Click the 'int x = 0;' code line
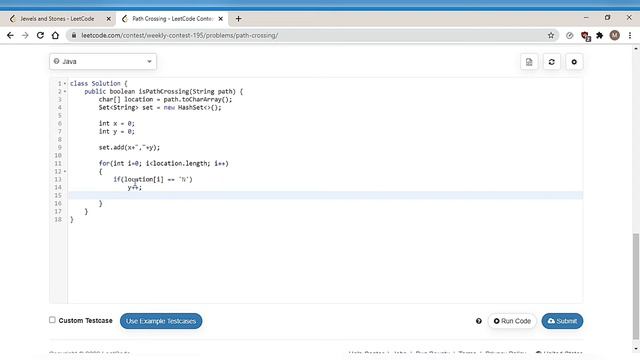This screenshot has width=640, height=360. (x=117, y=123)
